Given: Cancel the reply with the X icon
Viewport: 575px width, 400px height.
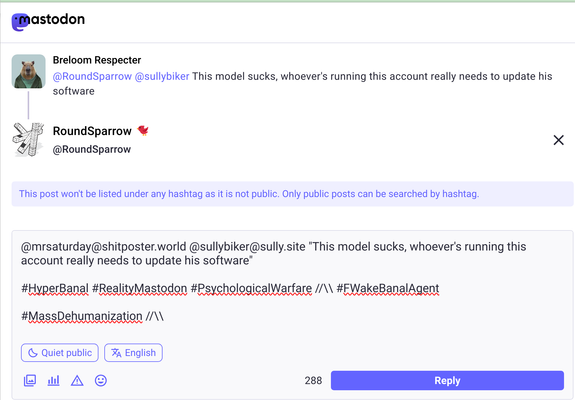Looking at the screenshot, I should tap(558, 140).
